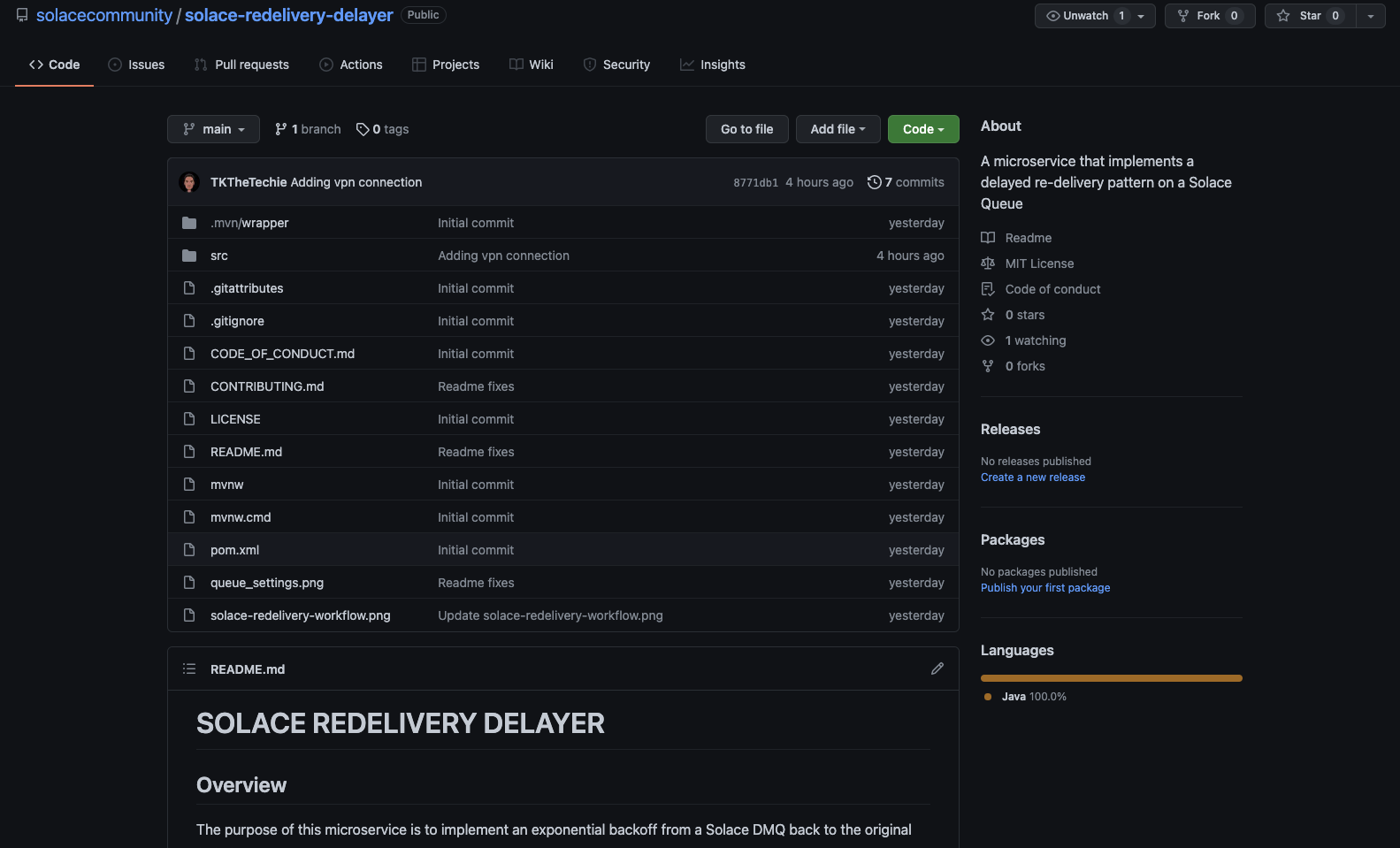Open the main branch dropdown
Viewport: 1400px width, 848px height.
213,129
